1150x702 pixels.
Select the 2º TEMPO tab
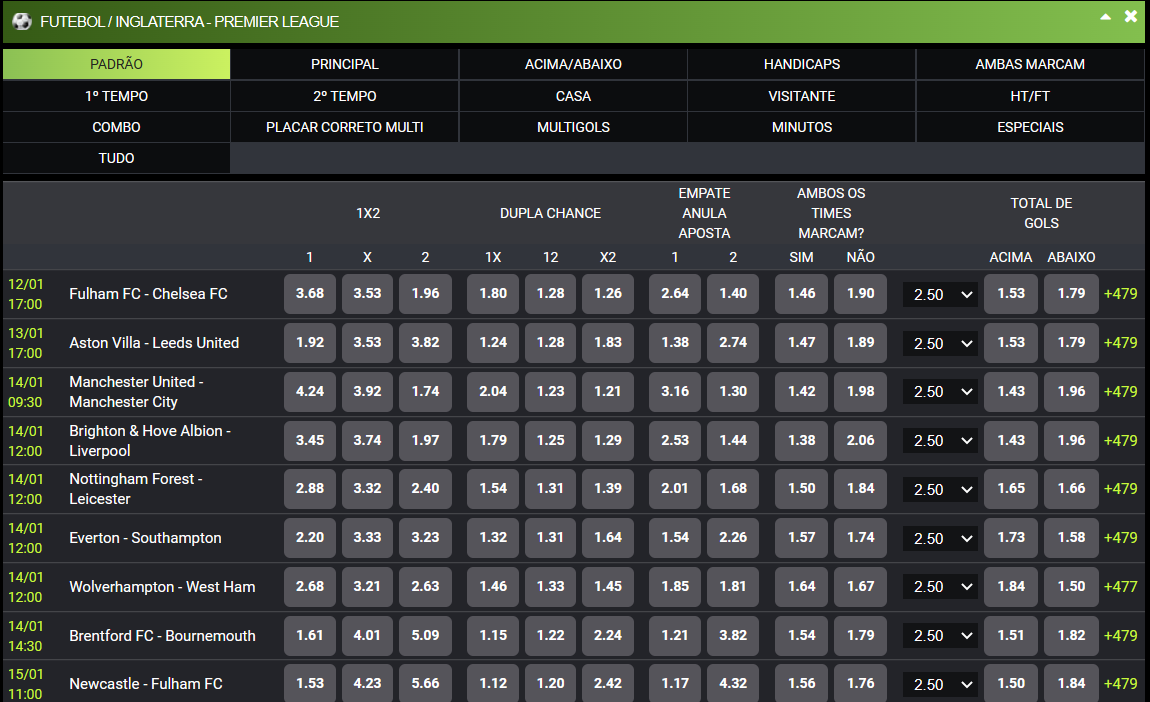[345, 96]
